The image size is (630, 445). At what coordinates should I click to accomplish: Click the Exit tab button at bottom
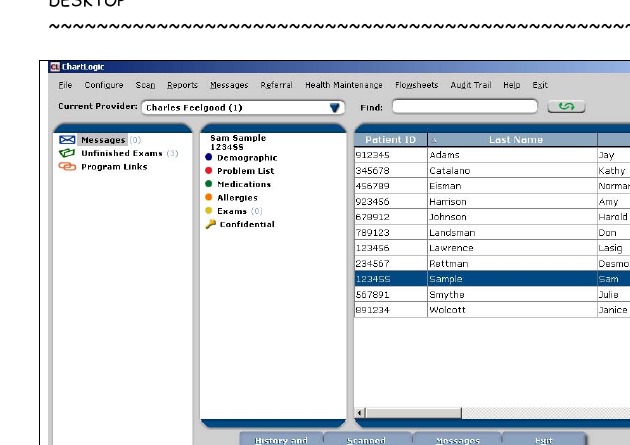point(544,439)
